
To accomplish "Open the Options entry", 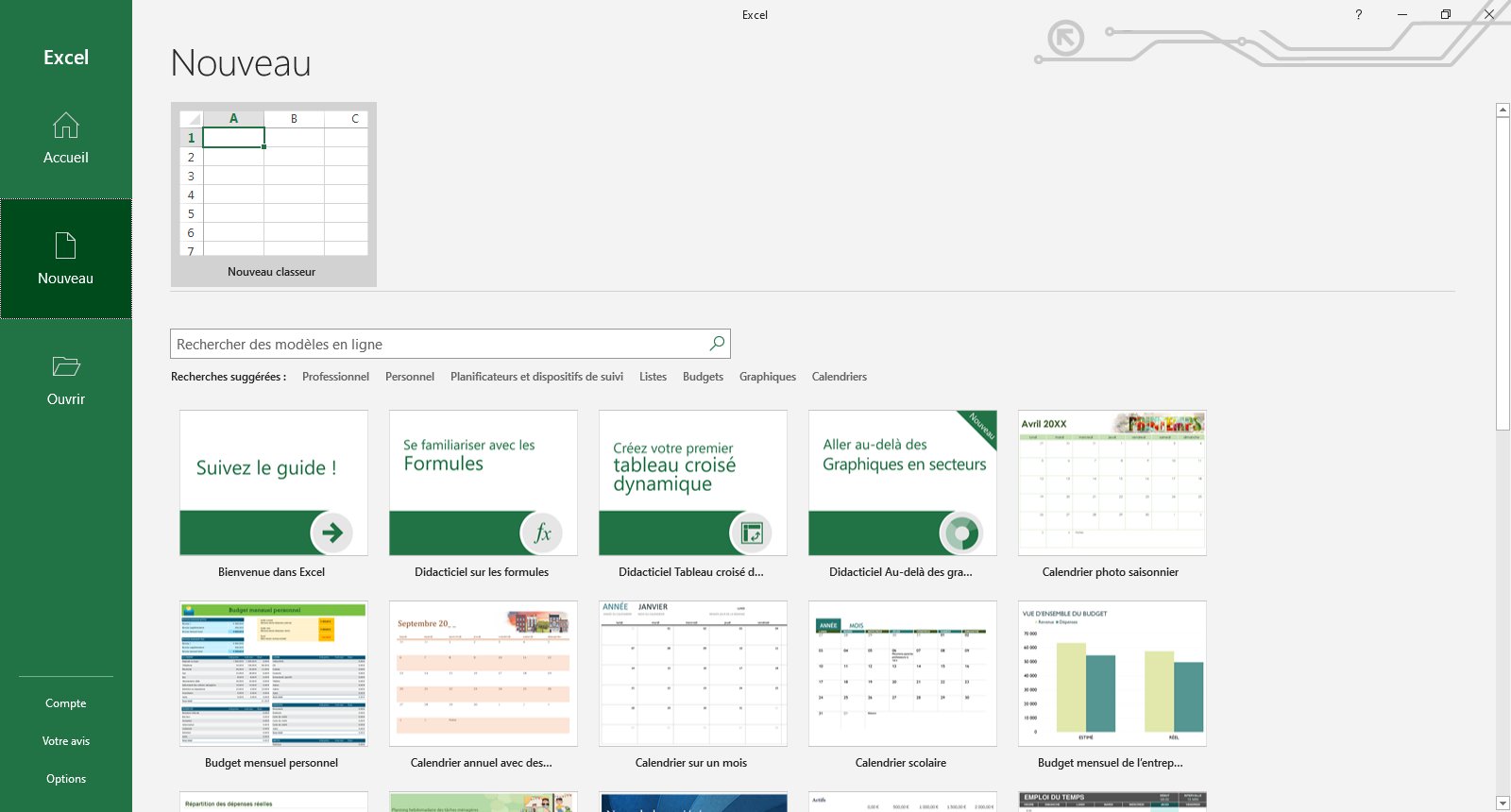I will pyautogui.click(x=65, y=779).
